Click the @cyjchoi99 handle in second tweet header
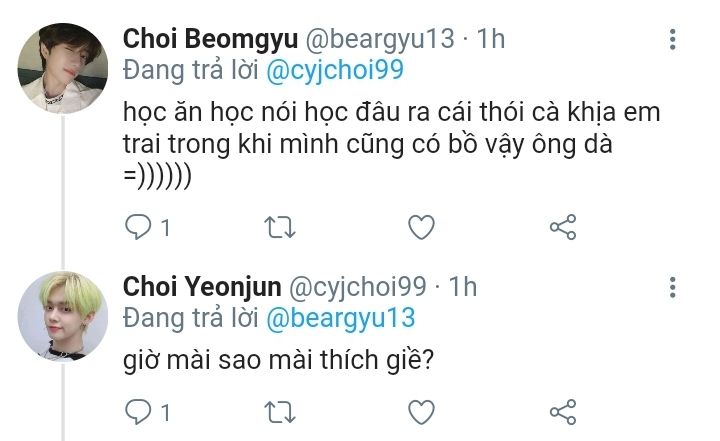This screenshot has height=441, width=720. (360, 287)
